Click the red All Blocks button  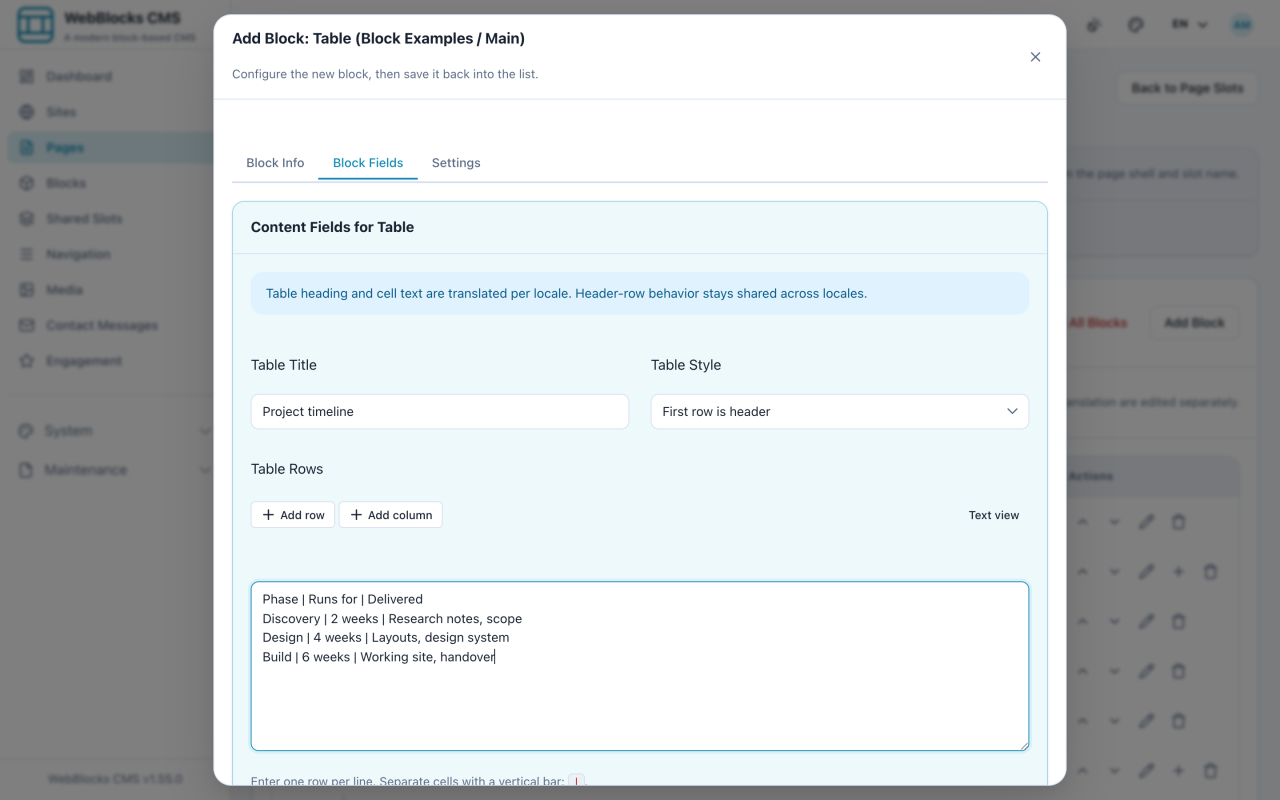(x=1097, y=323)
